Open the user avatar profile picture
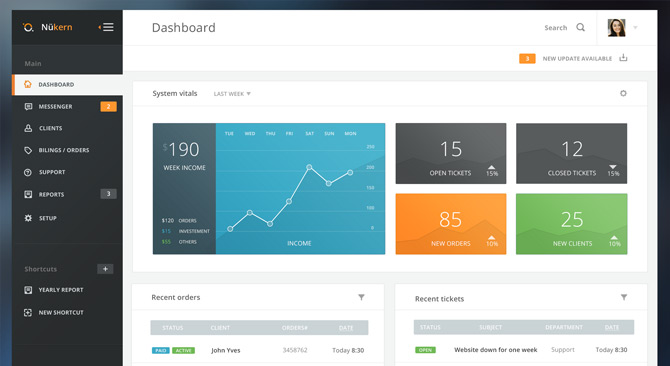670x366 pixels. pos(617,28)
